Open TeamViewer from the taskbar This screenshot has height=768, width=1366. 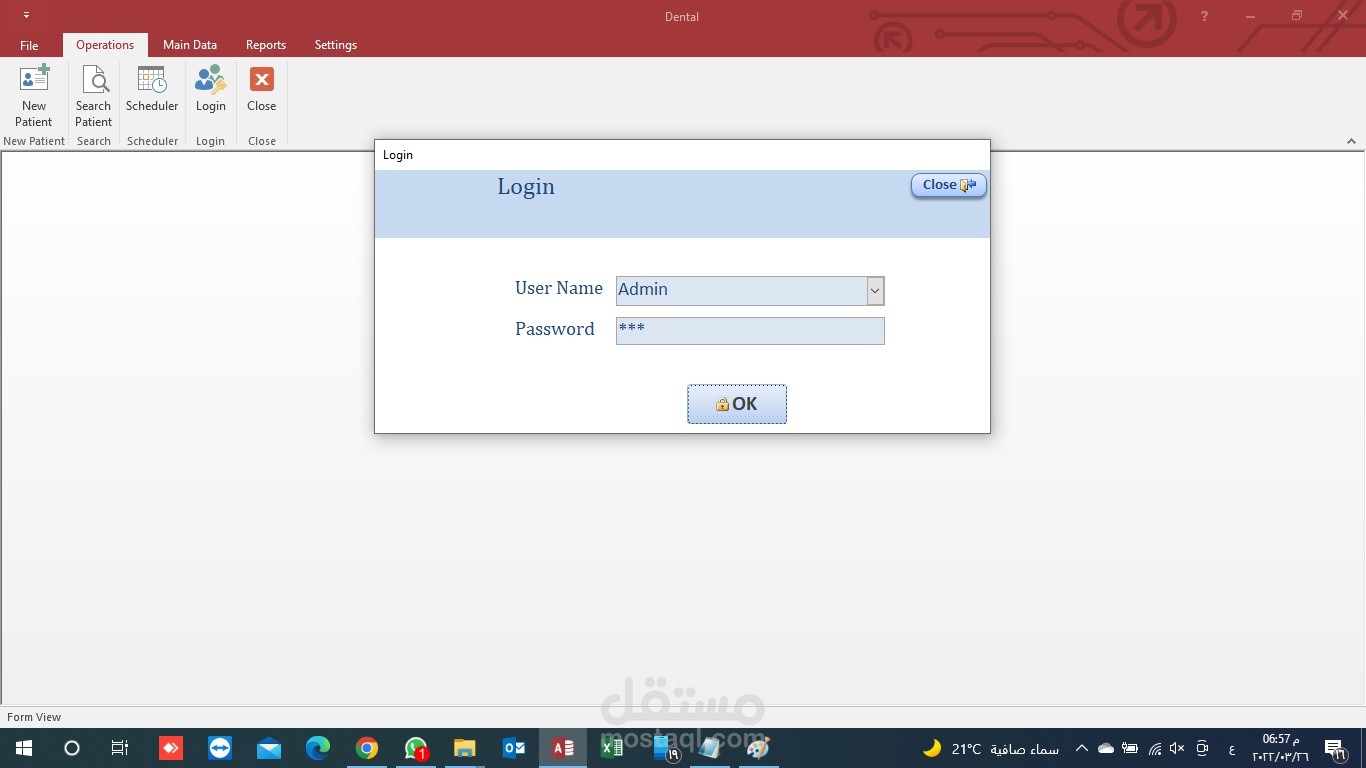tap(220, 748)
